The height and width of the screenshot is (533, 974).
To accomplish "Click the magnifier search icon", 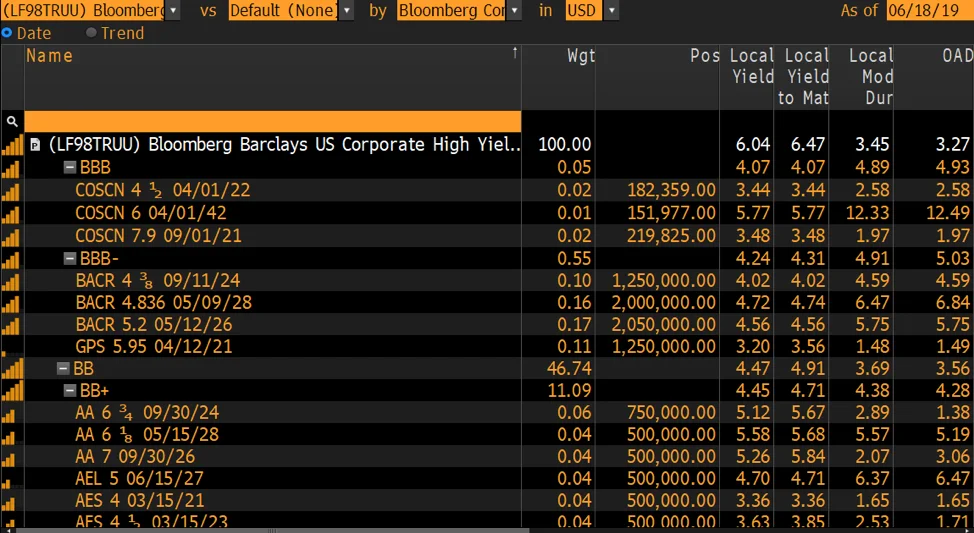I will [x=12, y=121].
